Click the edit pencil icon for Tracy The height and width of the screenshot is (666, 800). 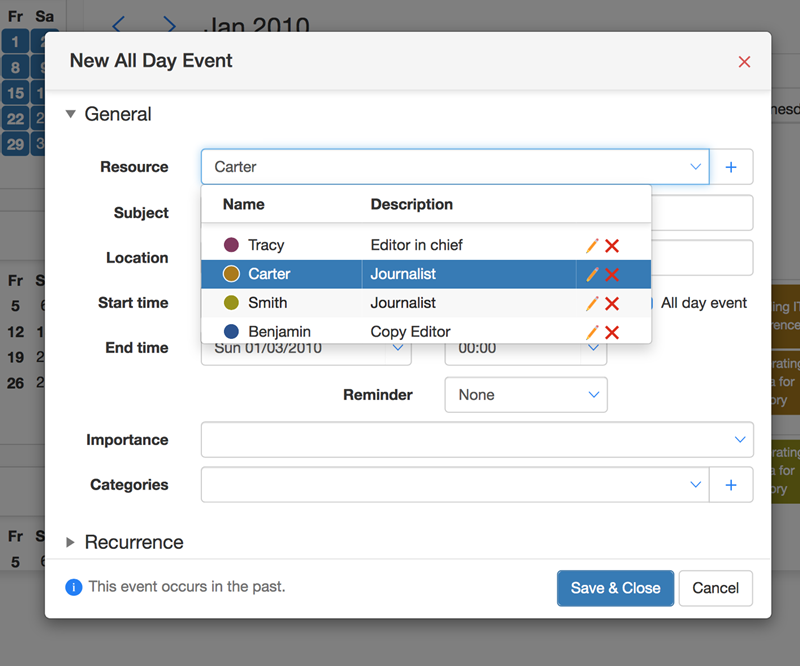click(592, 245)
